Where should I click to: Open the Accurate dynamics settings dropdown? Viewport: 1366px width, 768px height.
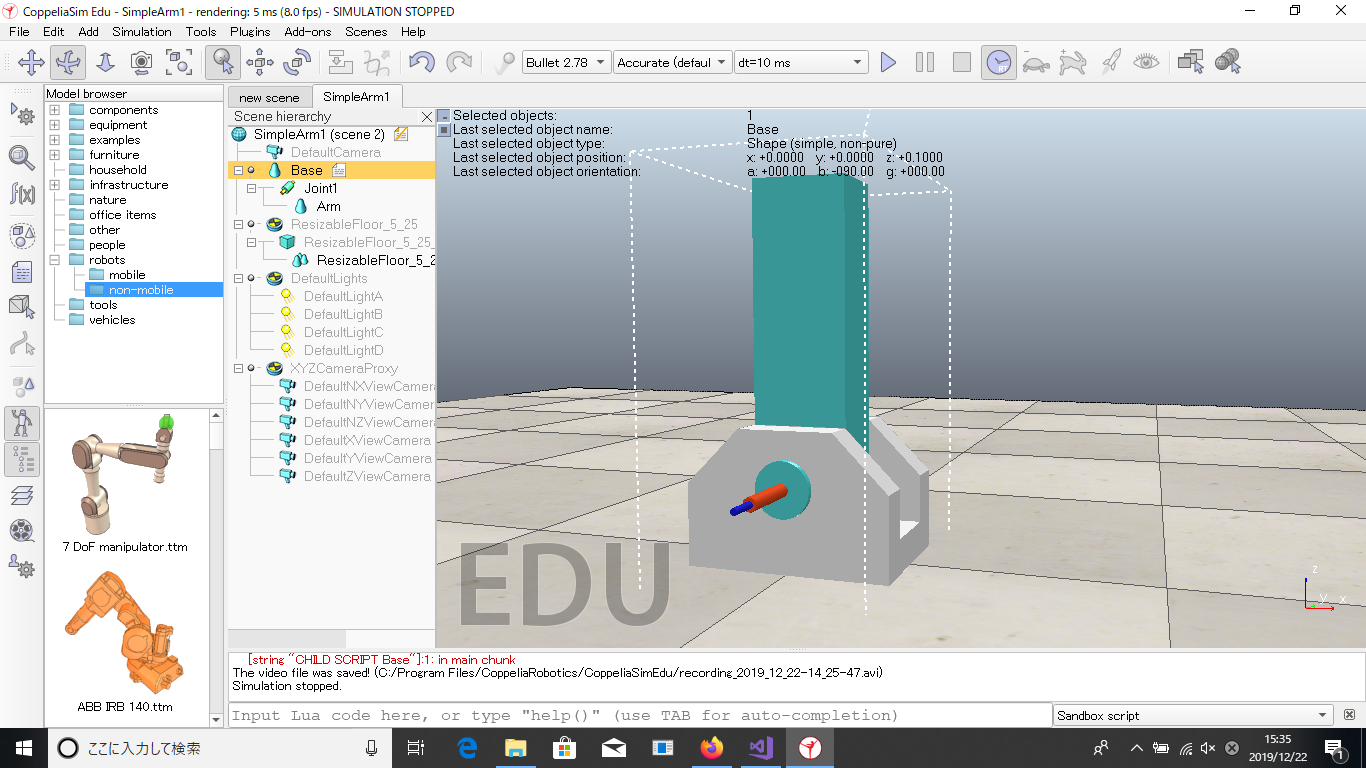(672, 62)
